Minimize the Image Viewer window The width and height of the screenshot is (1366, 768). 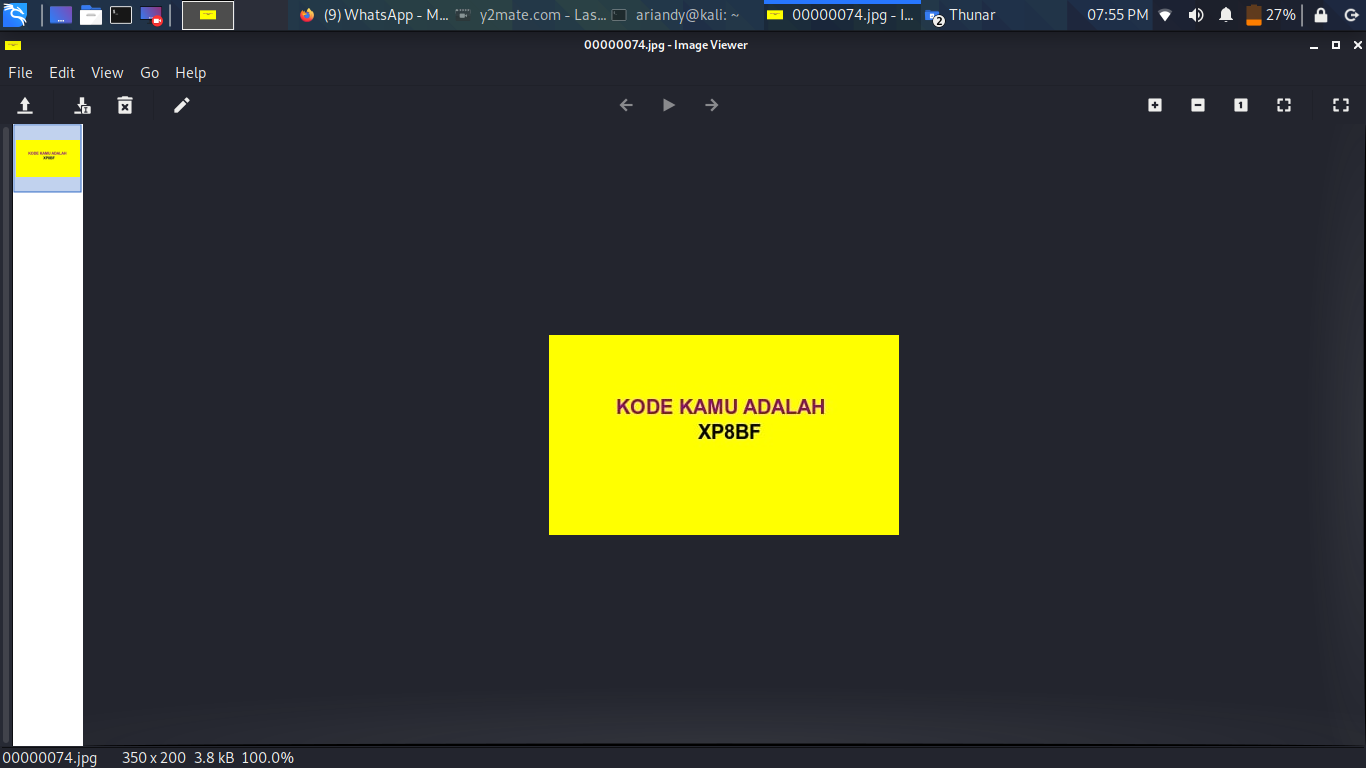[x=1314, y=46]
